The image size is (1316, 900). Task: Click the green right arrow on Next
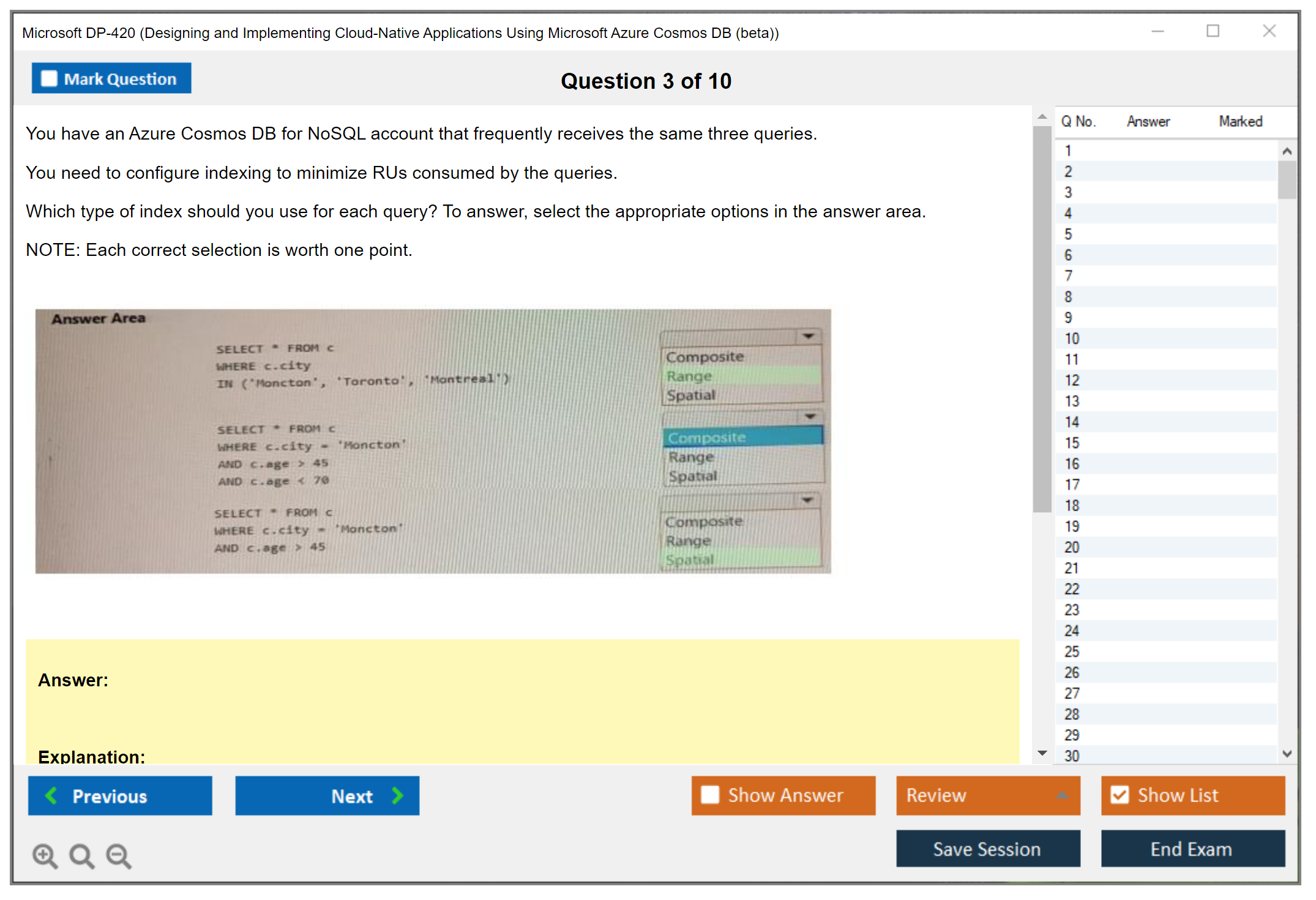398,795
